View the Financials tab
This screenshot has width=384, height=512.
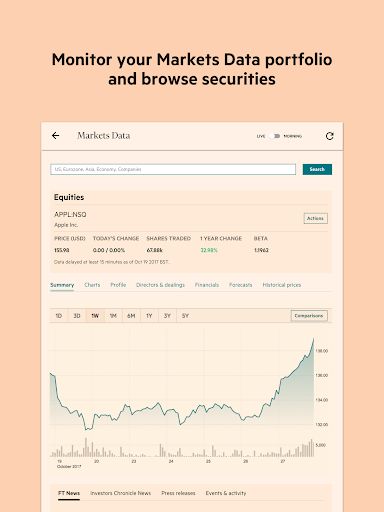pos(207,285)
